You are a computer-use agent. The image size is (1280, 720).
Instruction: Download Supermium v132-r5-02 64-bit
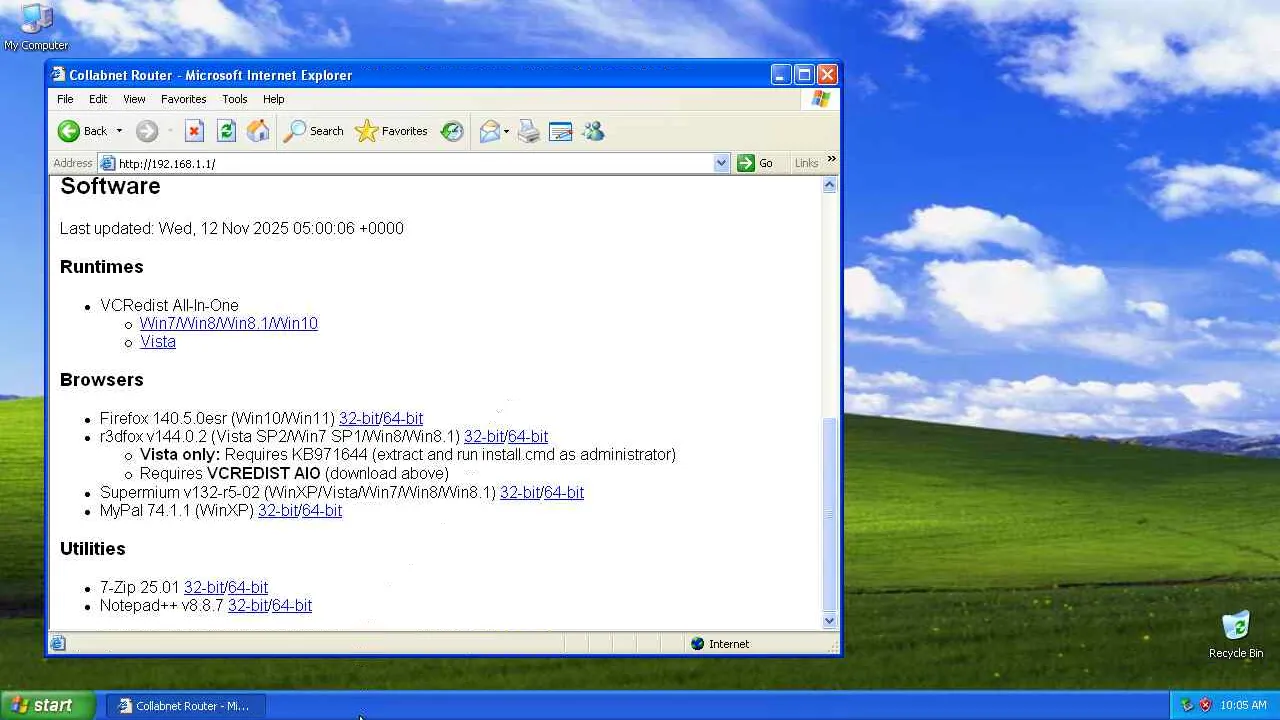click(564, 493)
